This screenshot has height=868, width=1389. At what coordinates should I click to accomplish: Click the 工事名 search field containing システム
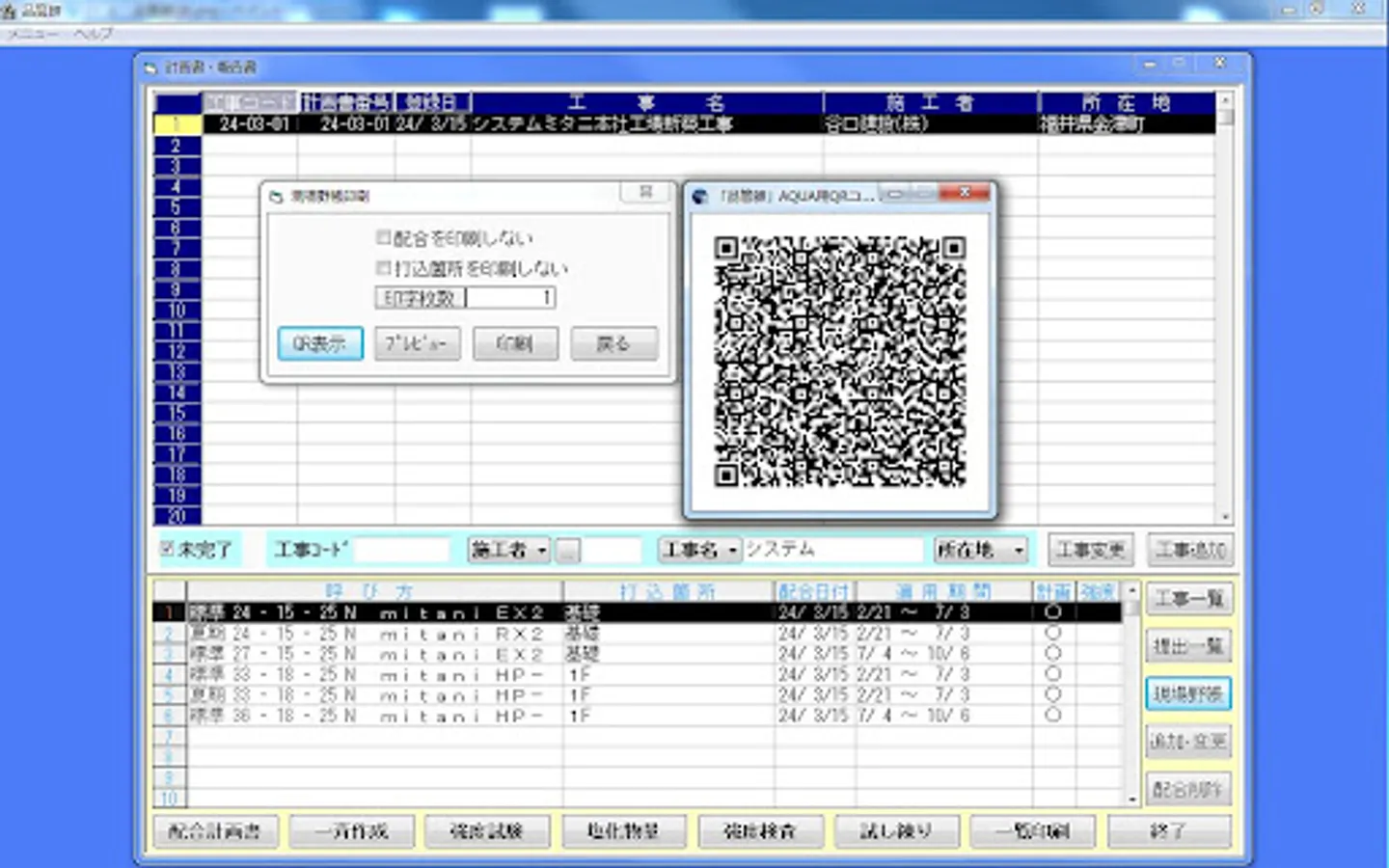tap(833, 550)
